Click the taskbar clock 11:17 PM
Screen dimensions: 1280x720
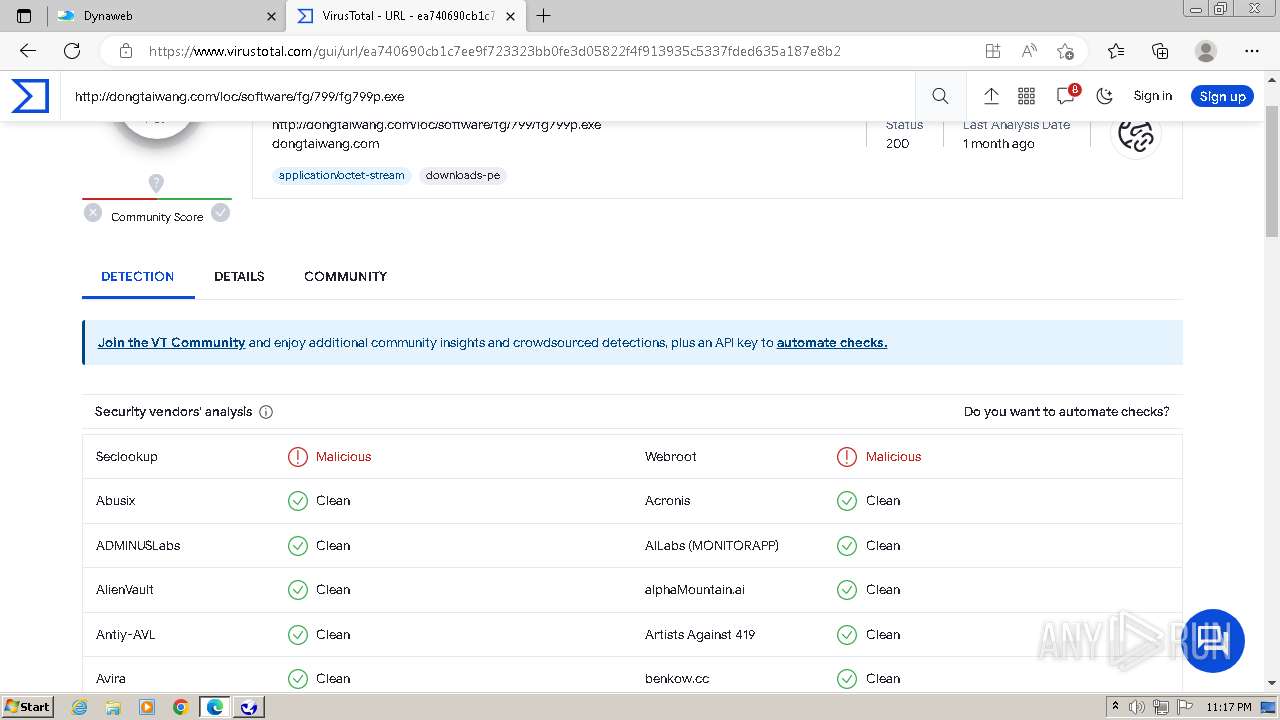(x=1229, y=707)
